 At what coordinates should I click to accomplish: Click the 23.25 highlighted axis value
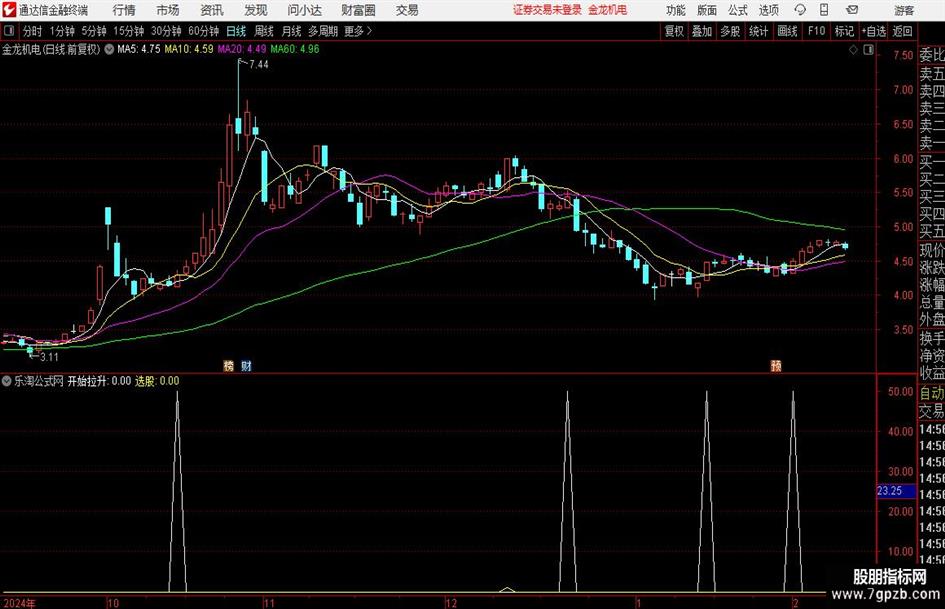coord(896,491)
